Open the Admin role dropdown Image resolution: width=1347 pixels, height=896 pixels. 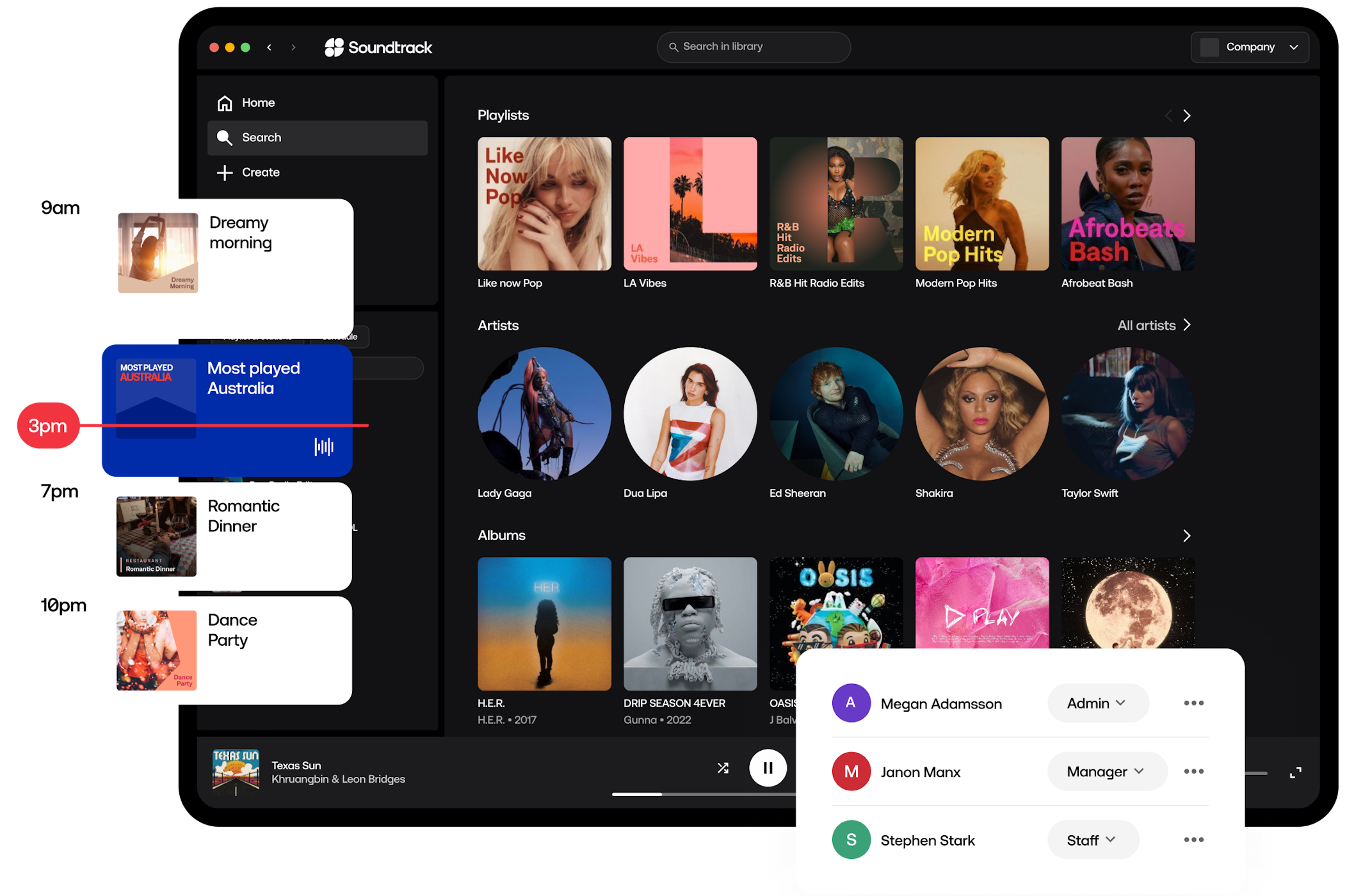click(x=1097, y=703)
